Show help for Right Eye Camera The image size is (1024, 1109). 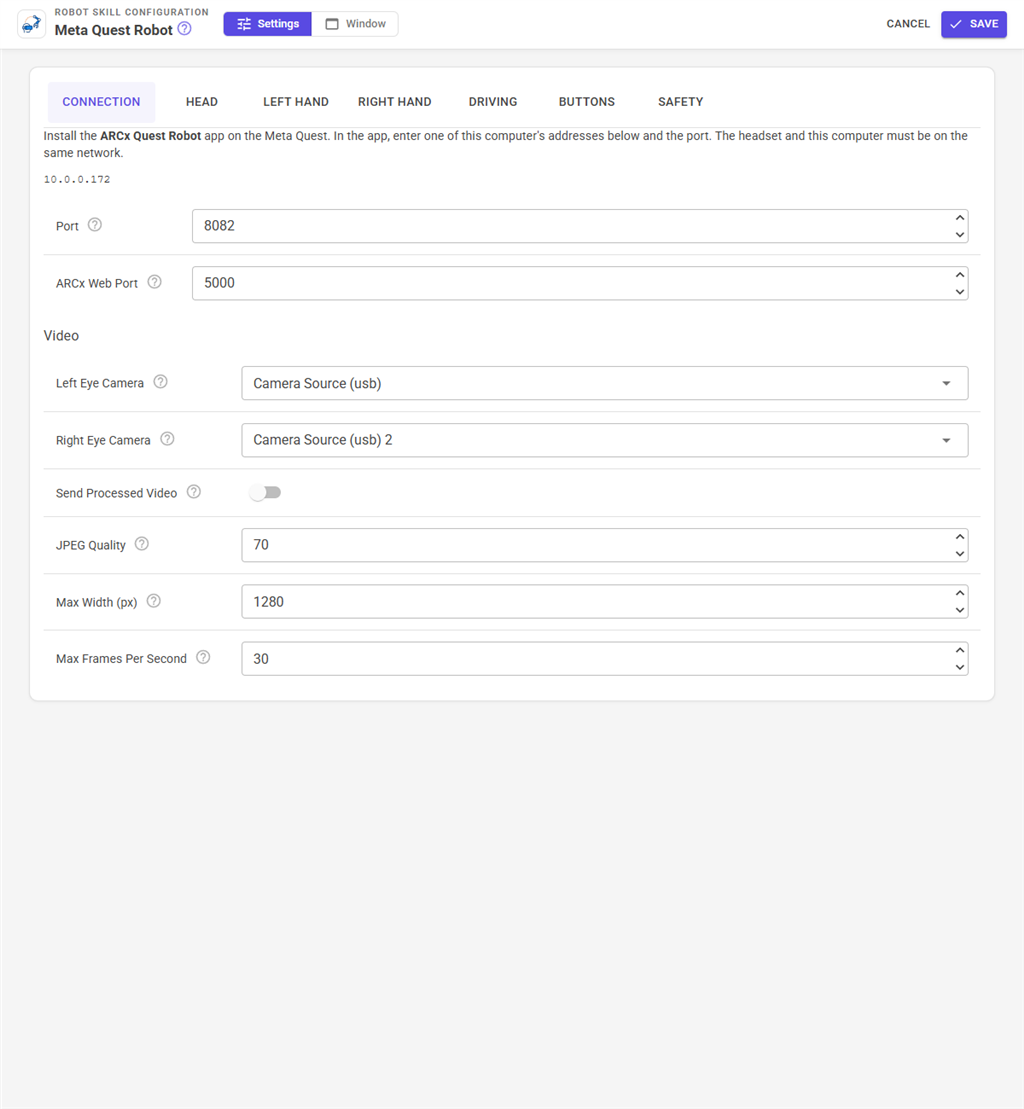pos(167,439)
